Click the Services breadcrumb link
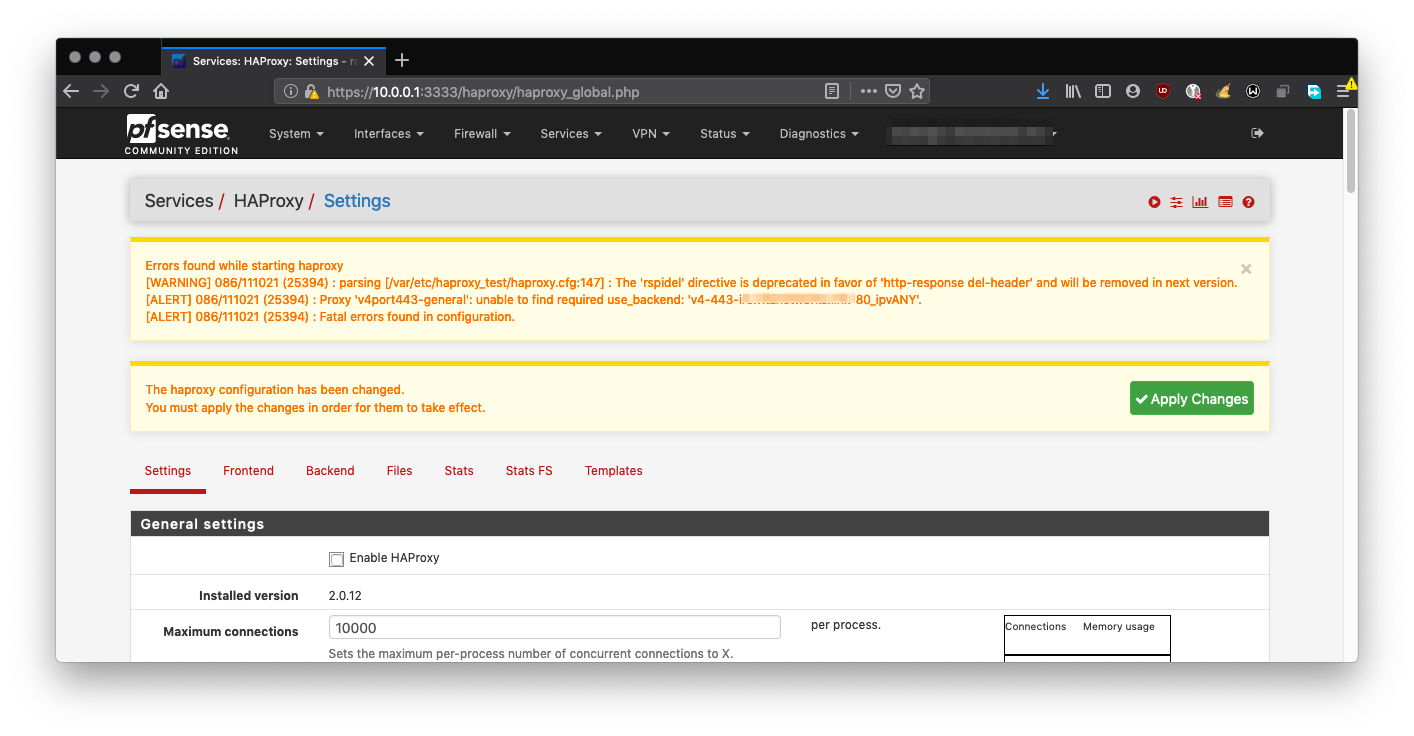The width and height of the screenshot is (1414, 736). 179,201
